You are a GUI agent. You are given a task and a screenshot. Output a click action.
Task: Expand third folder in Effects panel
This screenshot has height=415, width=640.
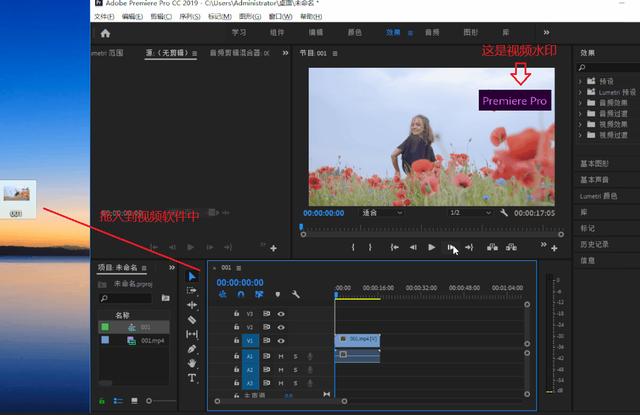[580, 103]
